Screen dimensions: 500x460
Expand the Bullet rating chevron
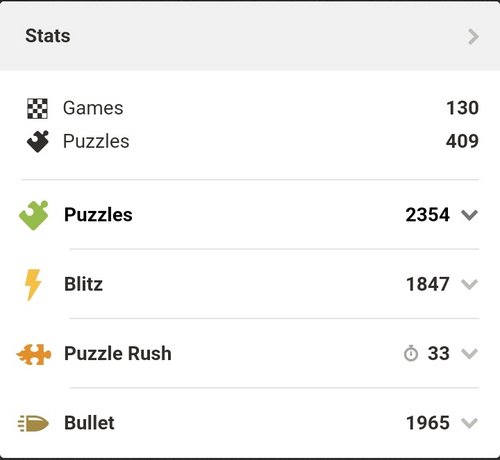(x=469, y=423)
